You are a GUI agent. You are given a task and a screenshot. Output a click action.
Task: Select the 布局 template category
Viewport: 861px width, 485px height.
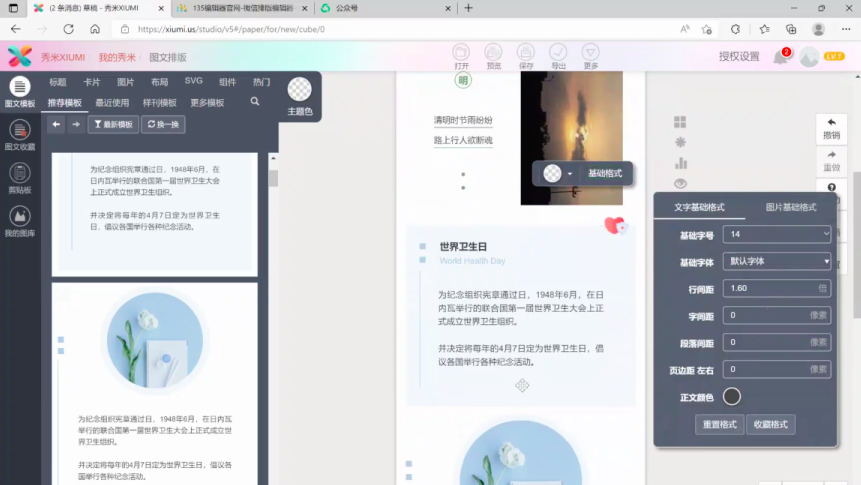(159, 82)
